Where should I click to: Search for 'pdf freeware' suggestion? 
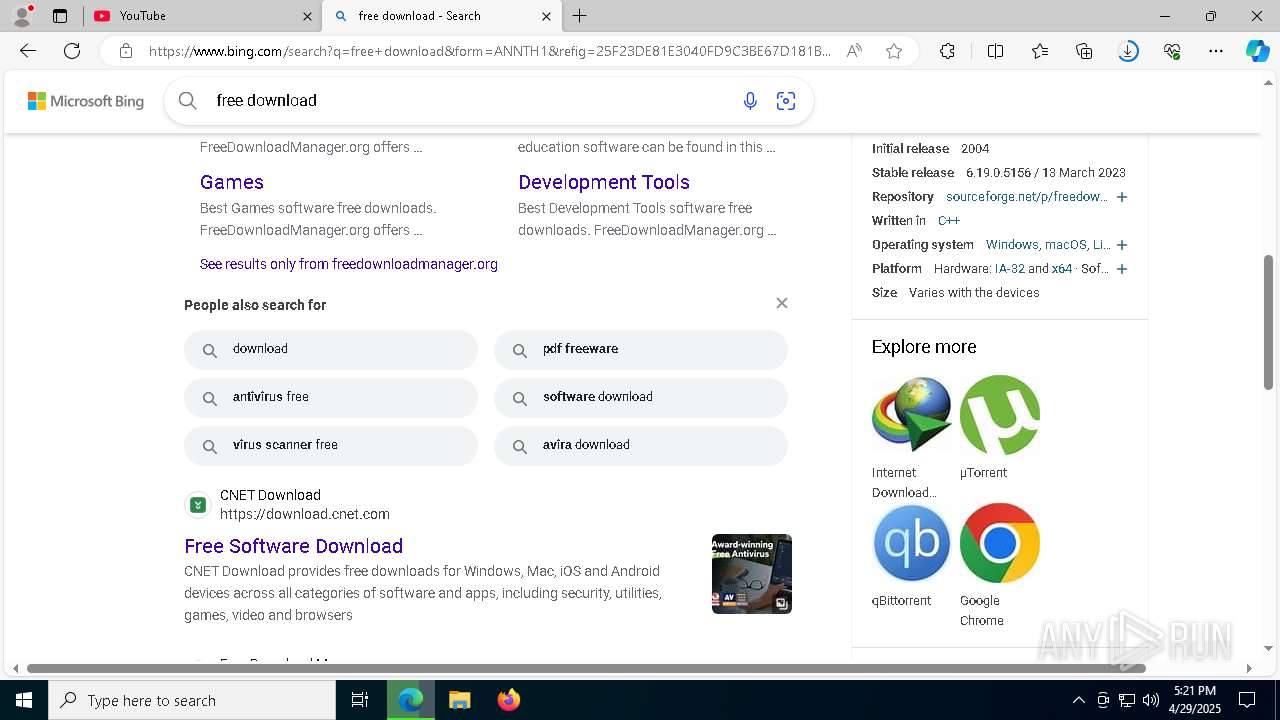coord(641,350)
